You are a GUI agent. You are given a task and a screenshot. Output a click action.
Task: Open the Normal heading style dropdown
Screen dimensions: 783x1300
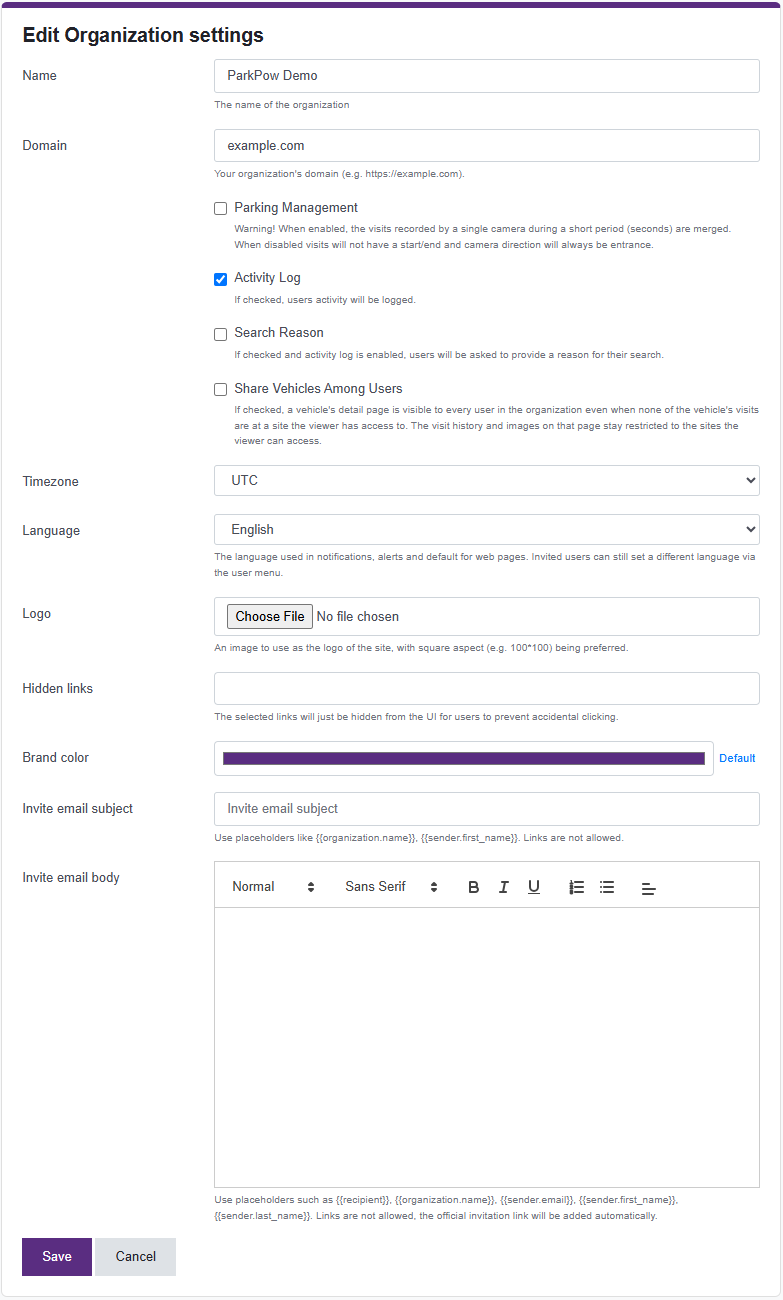click(x=274, y=887)
